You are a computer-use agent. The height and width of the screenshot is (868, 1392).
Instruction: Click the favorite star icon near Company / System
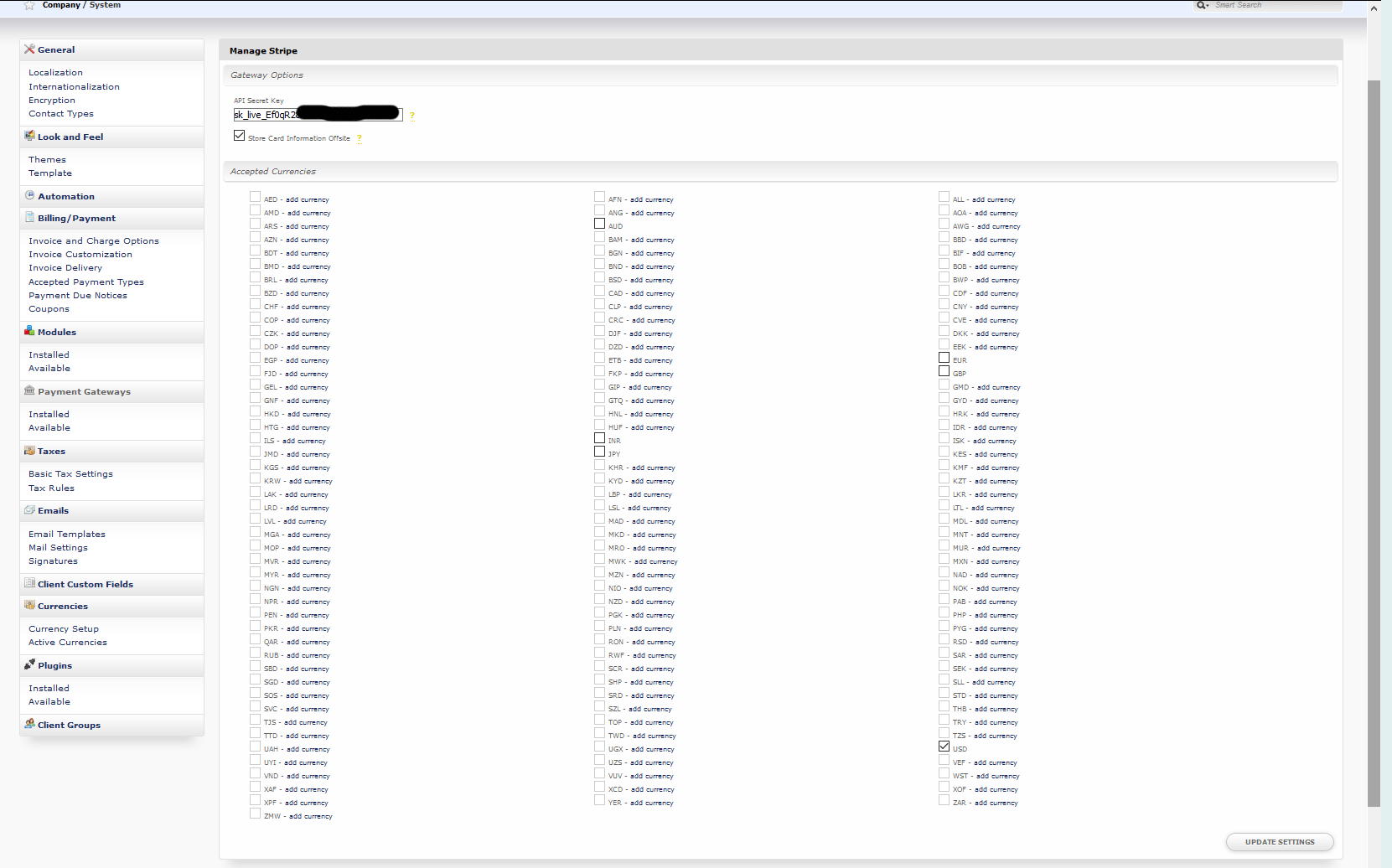pyautogui.click(x=29, y=5)
